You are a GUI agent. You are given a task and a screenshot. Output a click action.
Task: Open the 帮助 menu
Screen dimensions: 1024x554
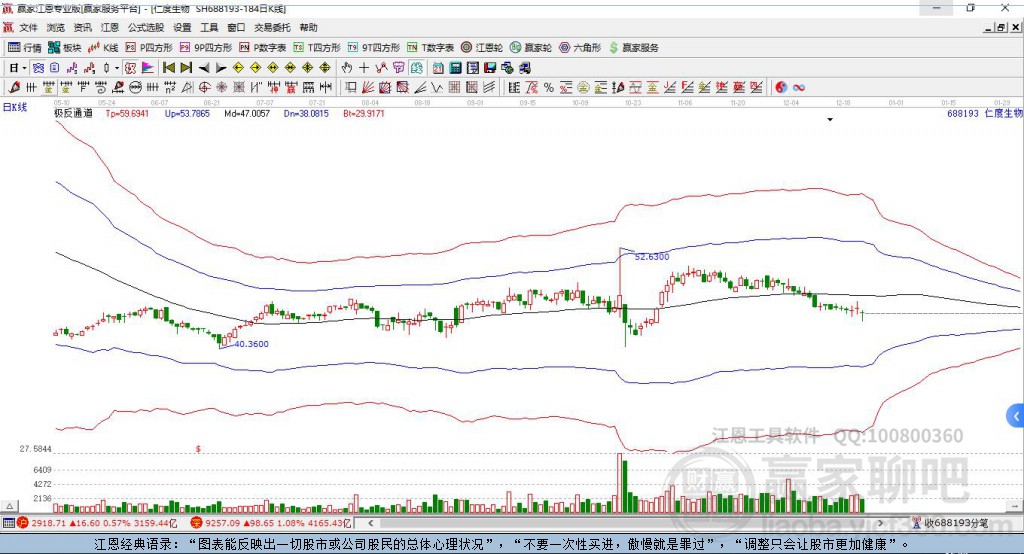[x=308, y=27]
